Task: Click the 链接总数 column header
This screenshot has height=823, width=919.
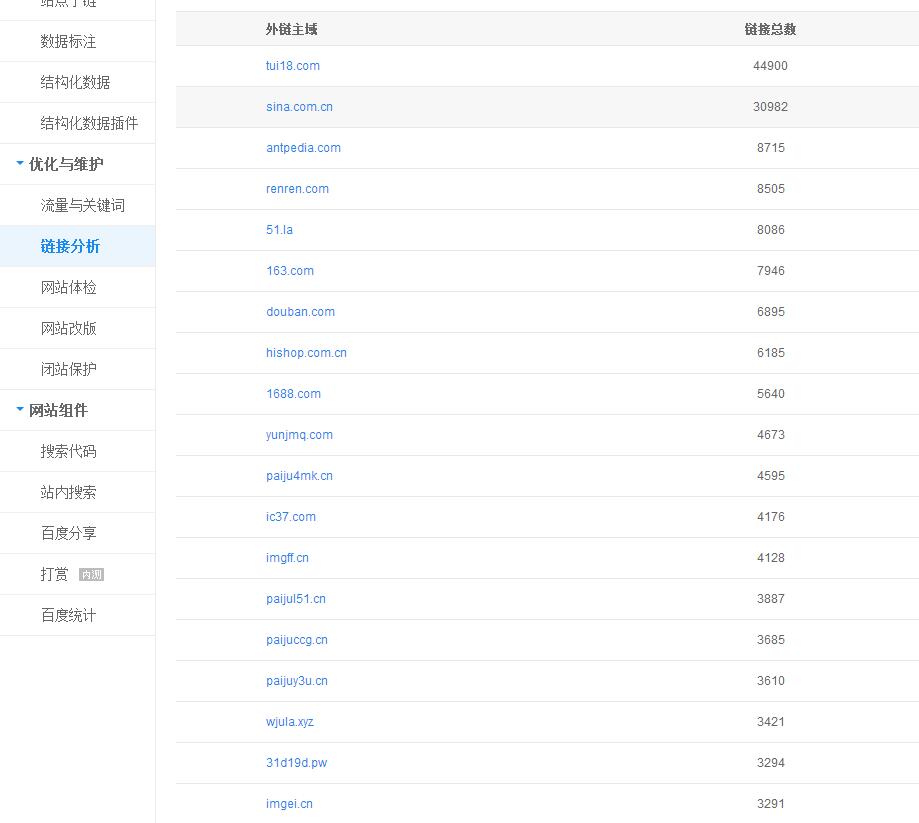Action: click(770, 29)
